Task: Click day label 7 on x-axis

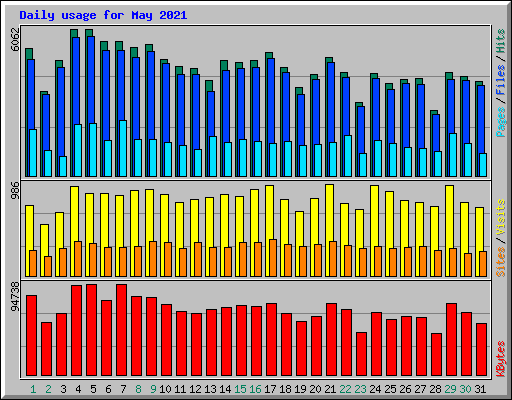Action: click(x=123, y=389)
